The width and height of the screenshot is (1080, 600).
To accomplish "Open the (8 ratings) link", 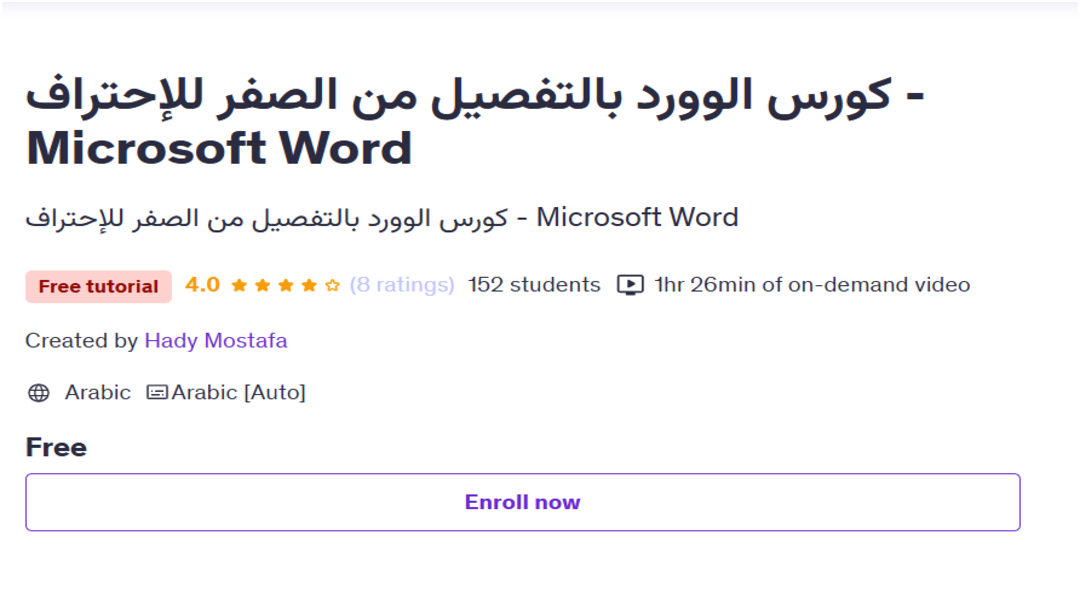I will tap(402, 285).
